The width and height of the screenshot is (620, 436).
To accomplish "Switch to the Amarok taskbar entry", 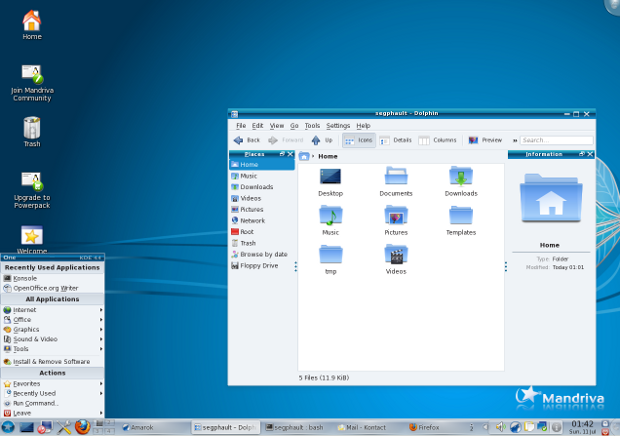I will coord(154,427).
